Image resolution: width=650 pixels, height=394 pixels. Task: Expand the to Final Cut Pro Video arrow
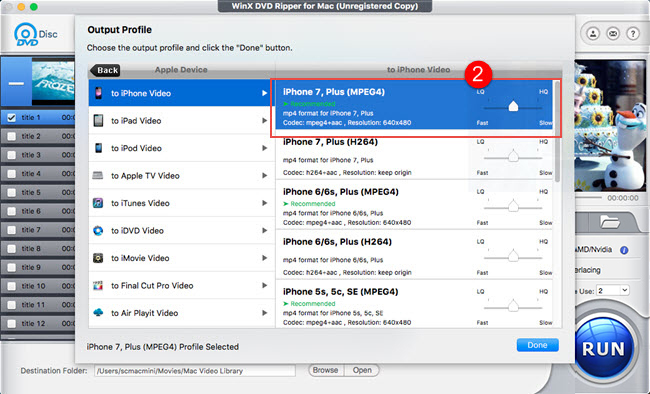click(264, 285)
